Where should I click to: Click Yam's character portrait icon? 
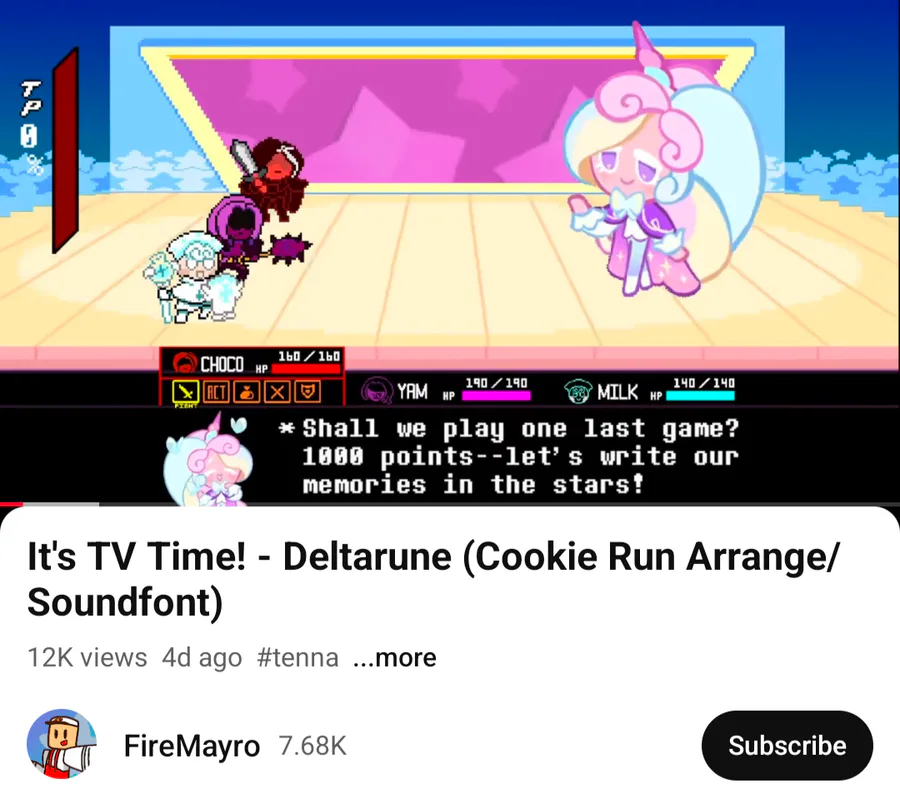(x=376, y=390)
